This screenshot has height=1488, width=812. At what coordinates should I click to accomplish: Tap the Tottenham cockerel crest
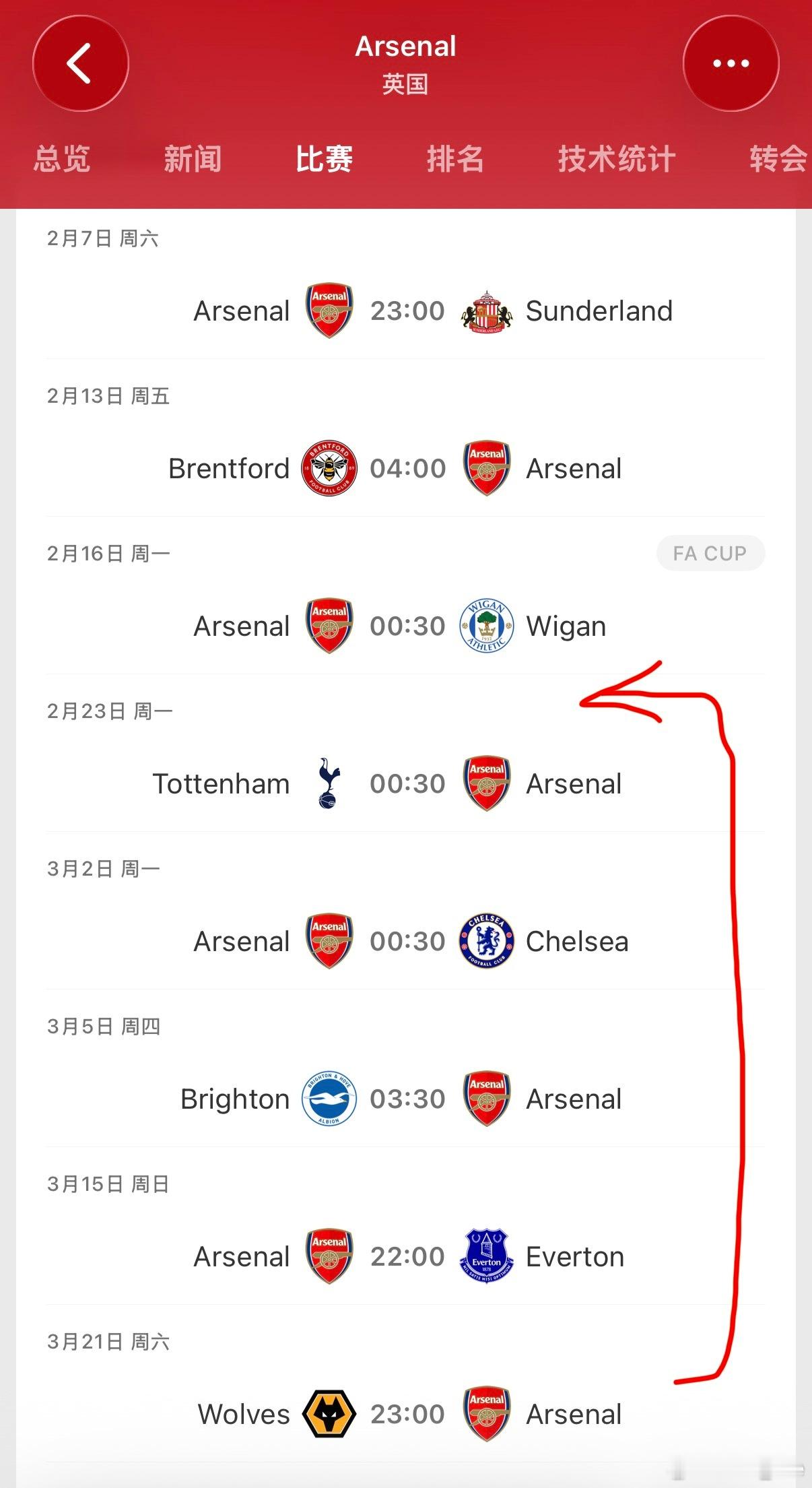point(329,783)
